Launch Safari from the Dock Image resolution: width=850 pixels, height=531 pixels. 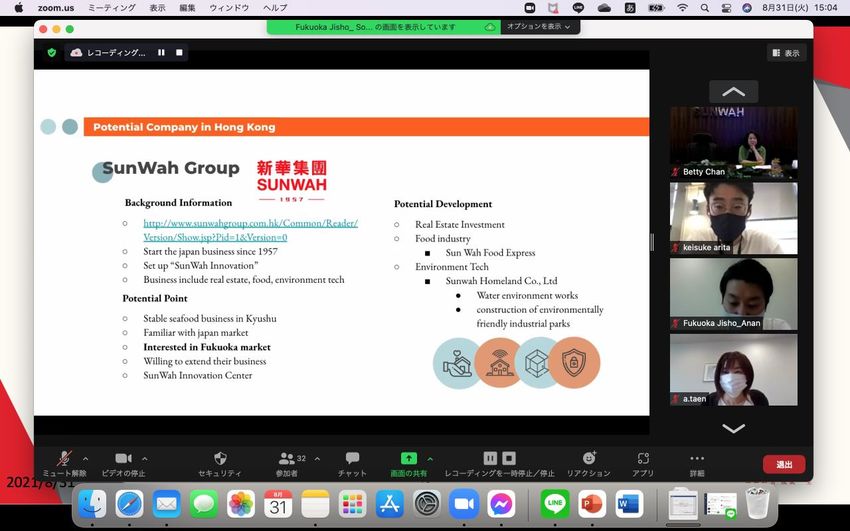(130, 504)
